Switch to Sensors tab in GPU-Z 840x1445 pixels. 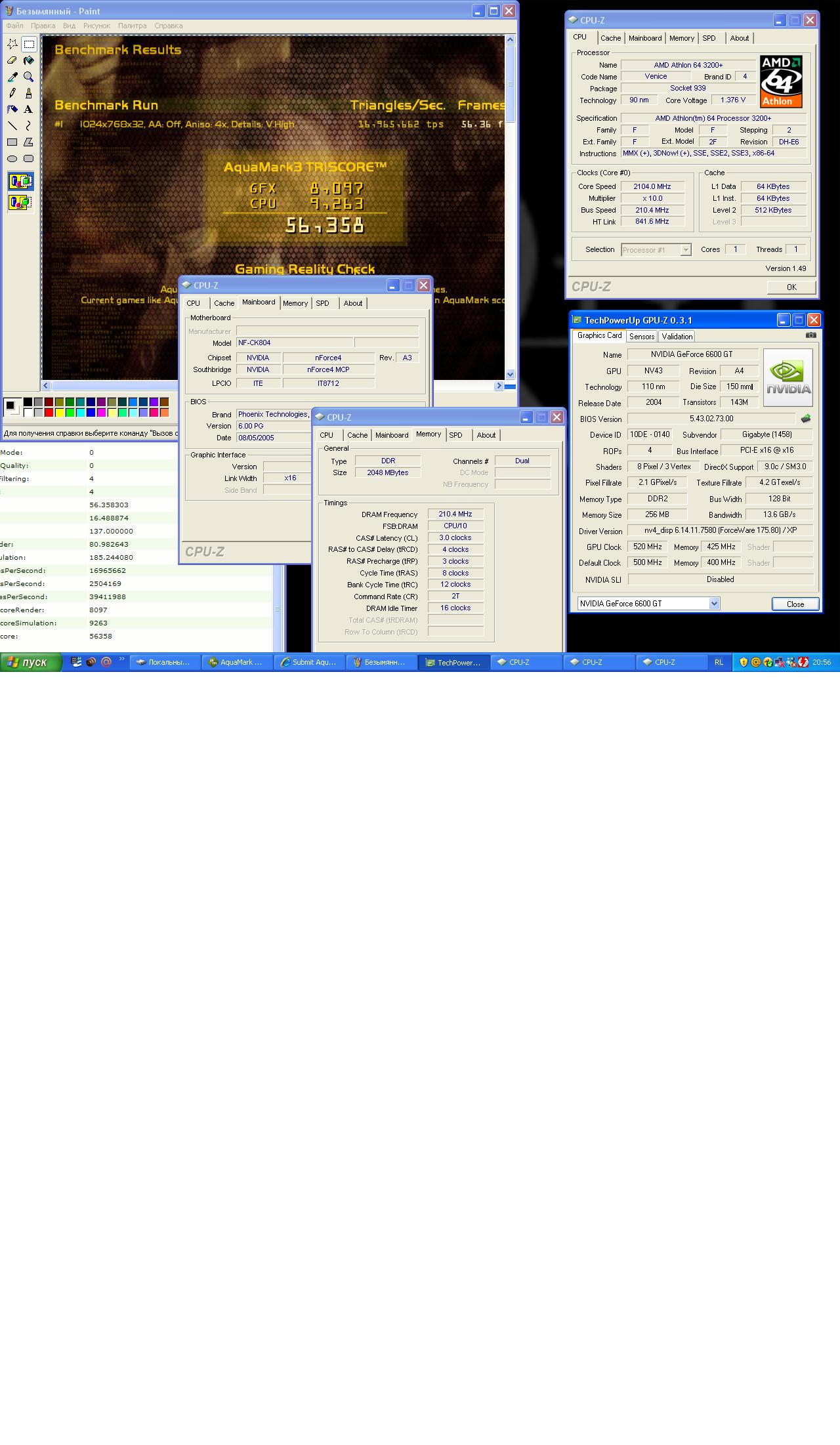pyautogui.click(x=641, y=336)
